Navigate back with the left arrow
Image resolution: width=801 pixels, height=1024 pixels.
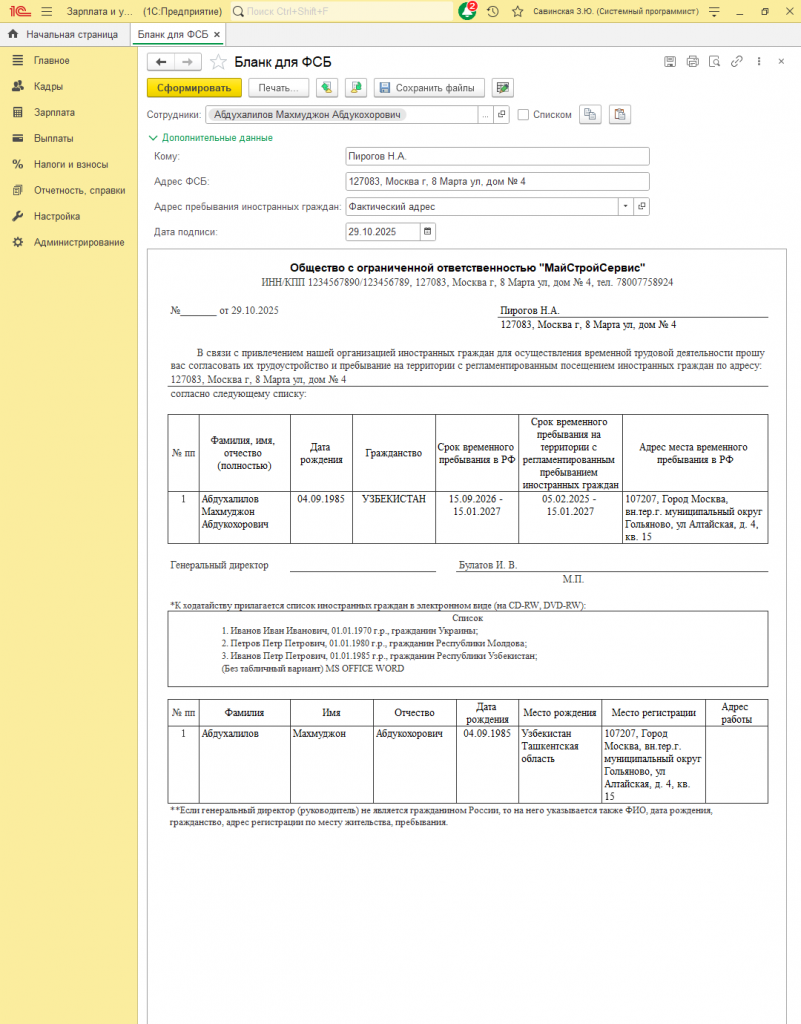161,62
